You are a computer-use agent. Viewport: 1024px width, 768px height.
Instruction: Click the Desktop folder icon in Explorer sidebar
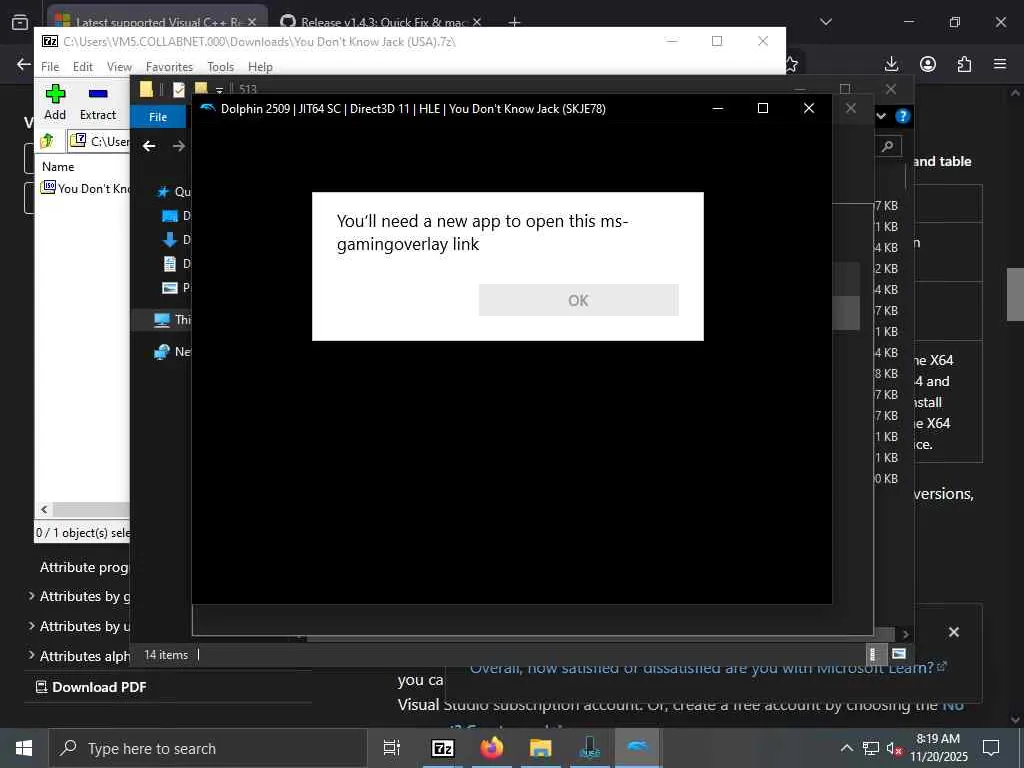pyautogui.click(x=170, y=216)
